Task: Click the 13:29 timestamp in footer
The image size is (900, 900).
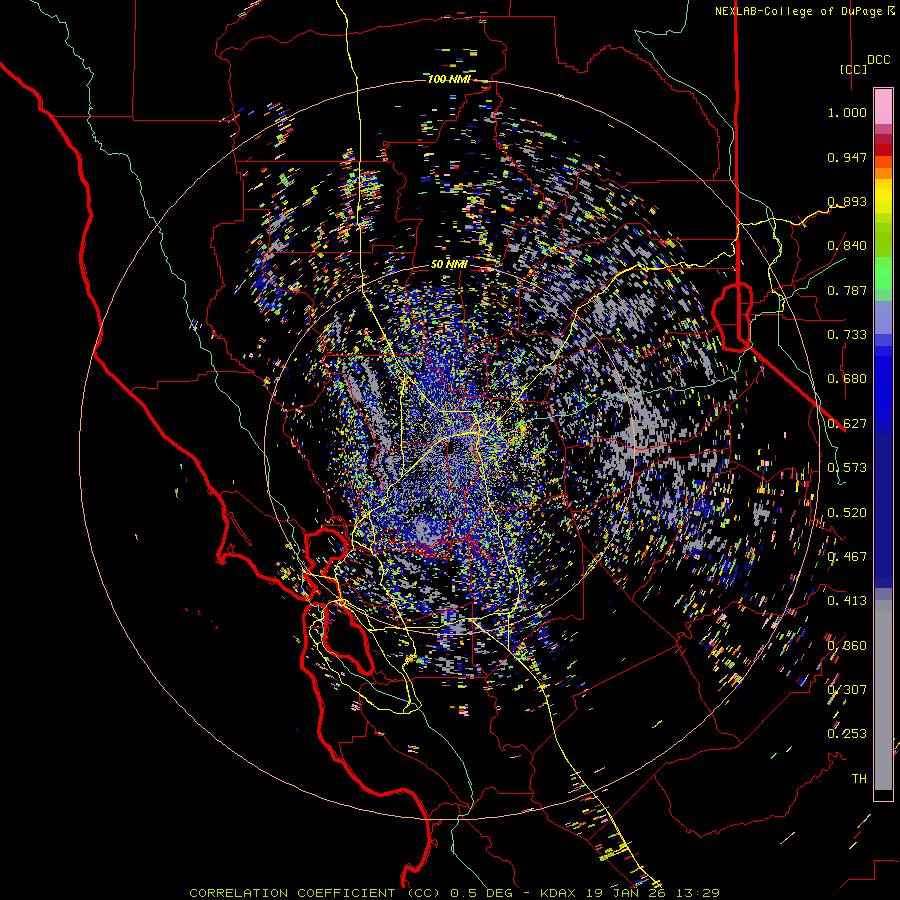Action: click(698, 893)
